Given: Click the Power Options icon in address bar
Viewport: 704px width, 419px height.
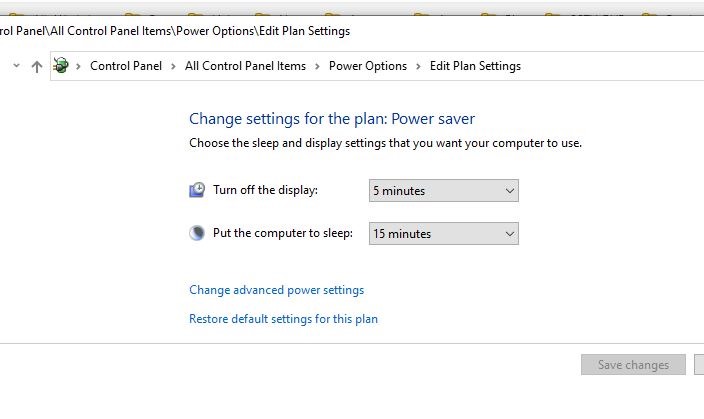Looking at the screenshot, I should point(61,66).
